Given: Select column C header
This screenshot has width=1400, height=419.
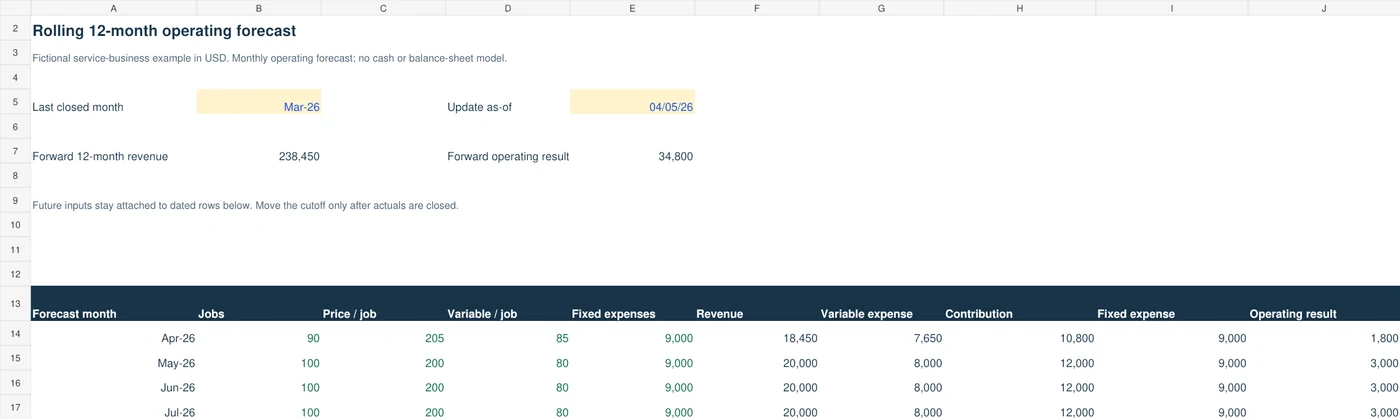Looking at the screenshot, I should 383,8.
